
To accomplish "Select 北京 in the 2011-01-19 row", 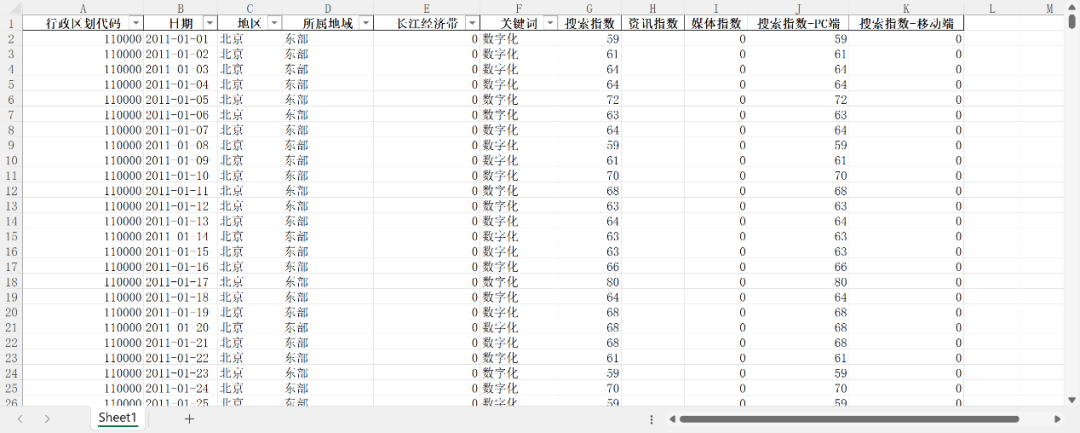I will pos(250,312).
